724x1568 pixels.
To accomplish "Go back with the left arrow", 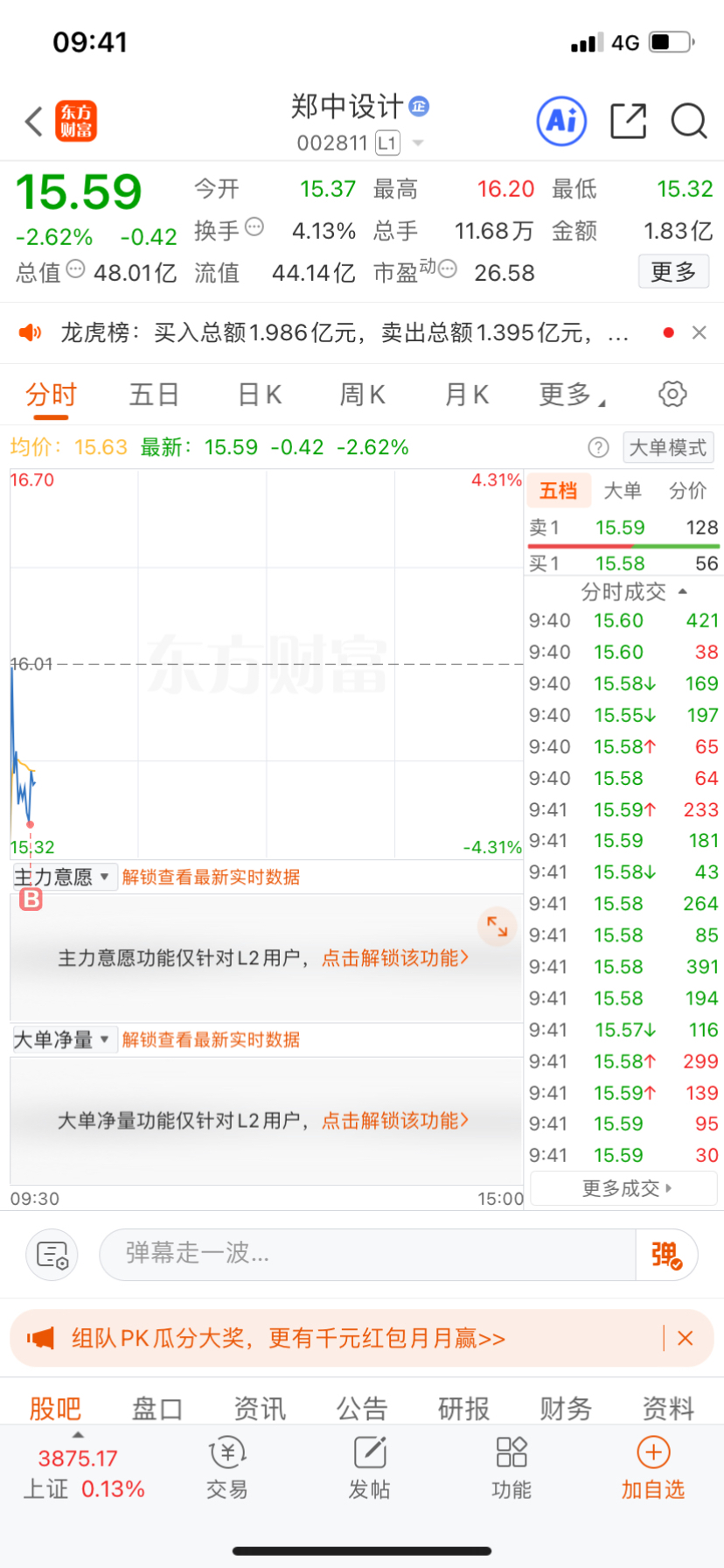I will (34, 122).
